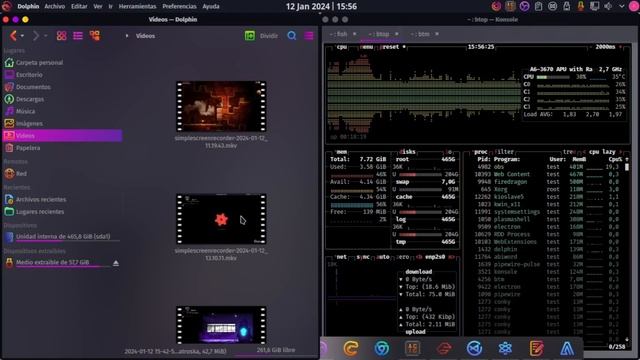Switch Dolphin to icons view mode
The image size is (640, 360).
pos(61,36)
